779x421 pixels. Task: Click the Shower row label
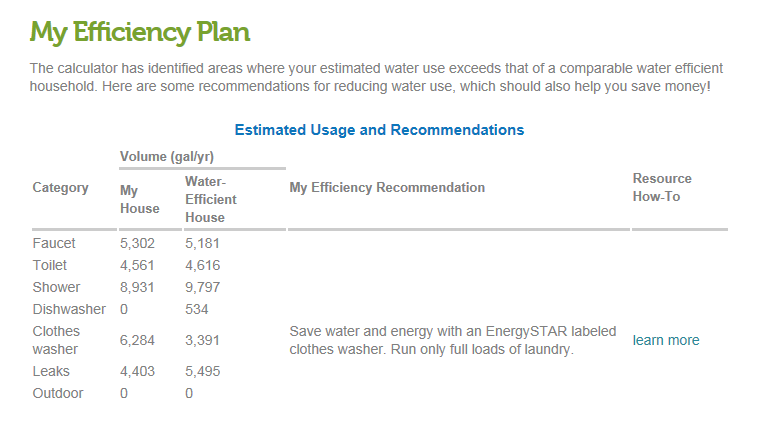[x=56, y=287]
